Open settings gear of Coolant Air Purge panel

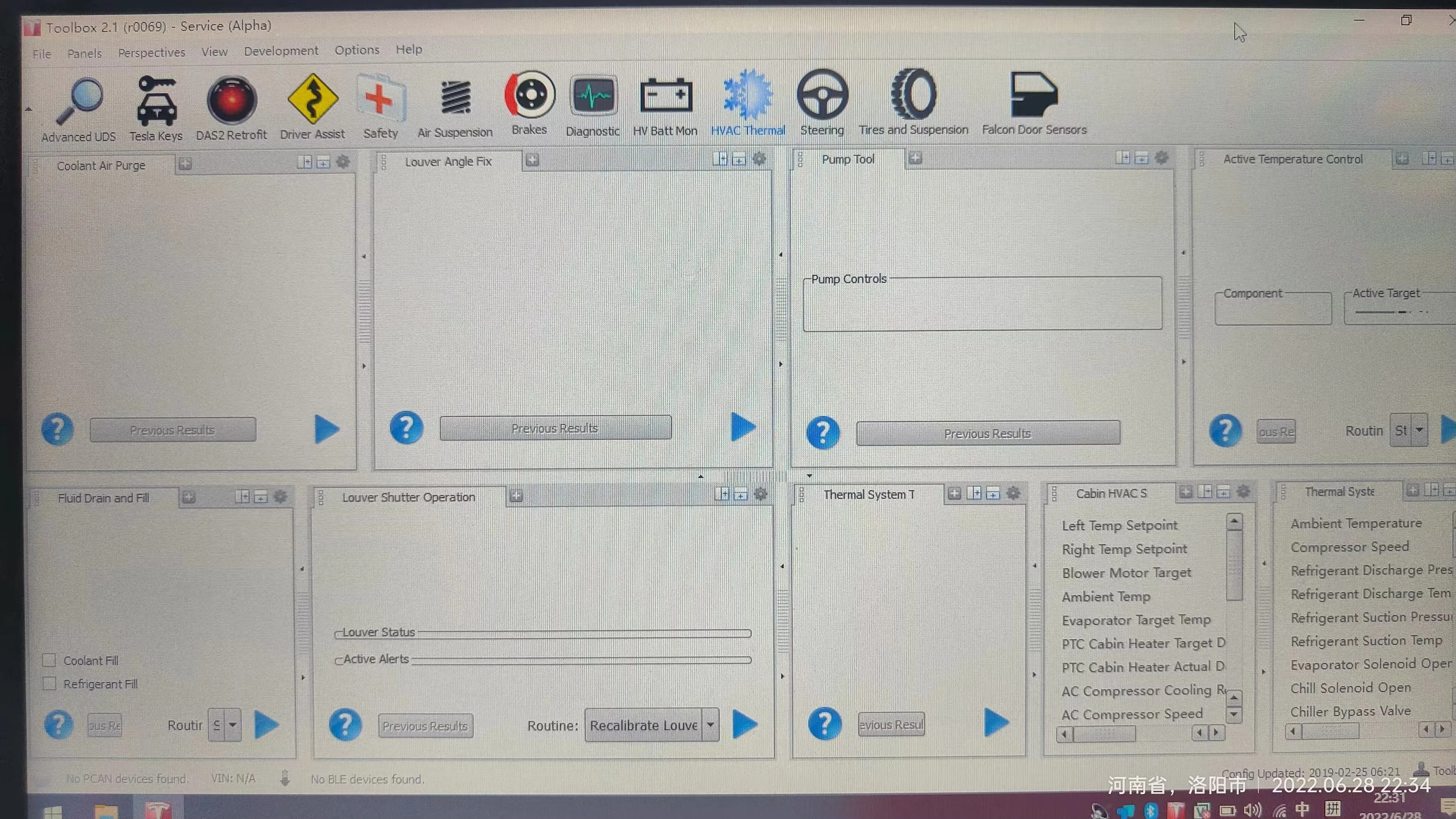click(343, 162)
